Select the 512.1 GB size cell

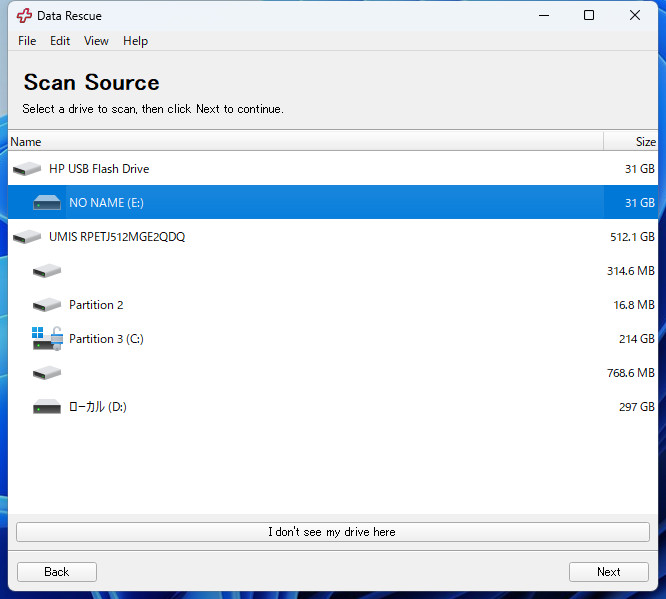coord(631,237)
